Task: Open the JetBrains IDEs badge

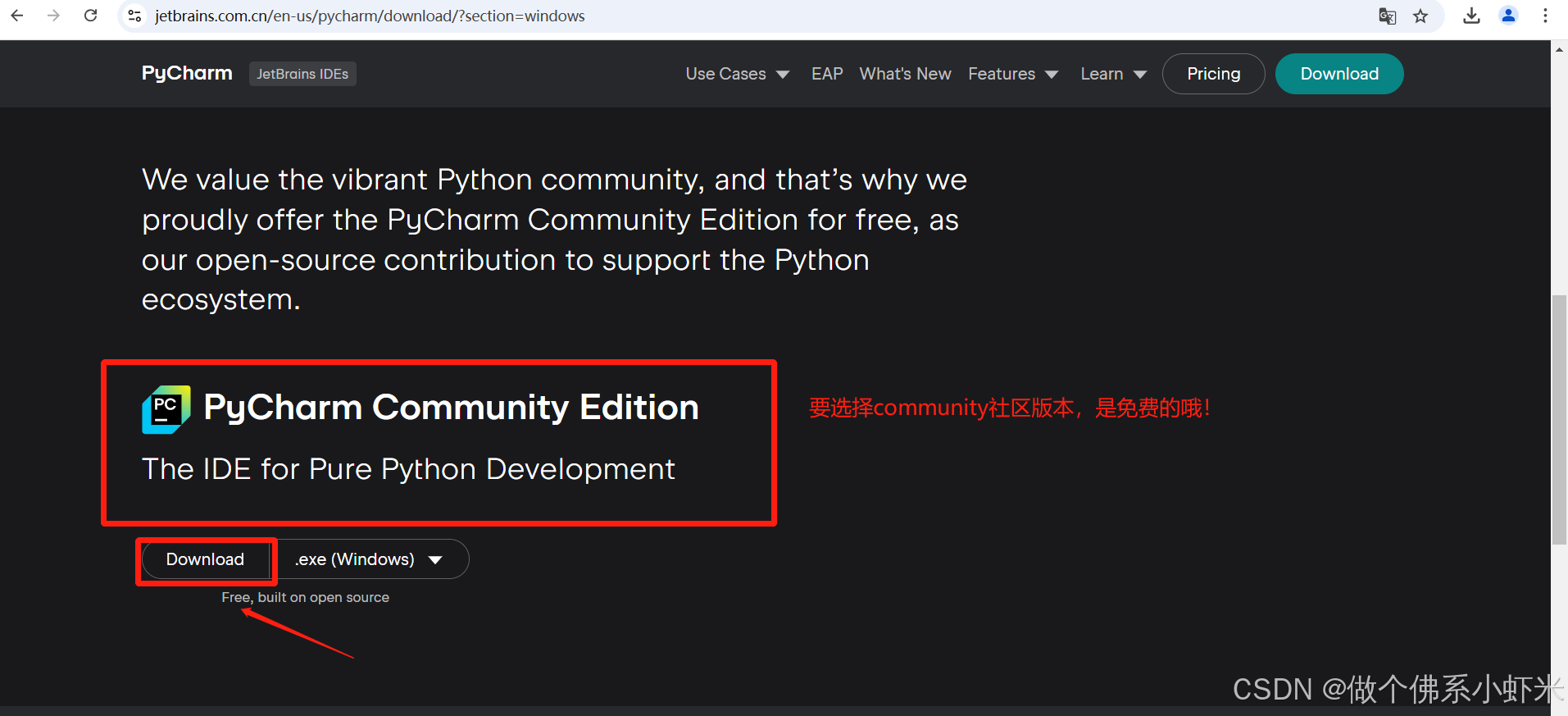Action: (302, 74)
